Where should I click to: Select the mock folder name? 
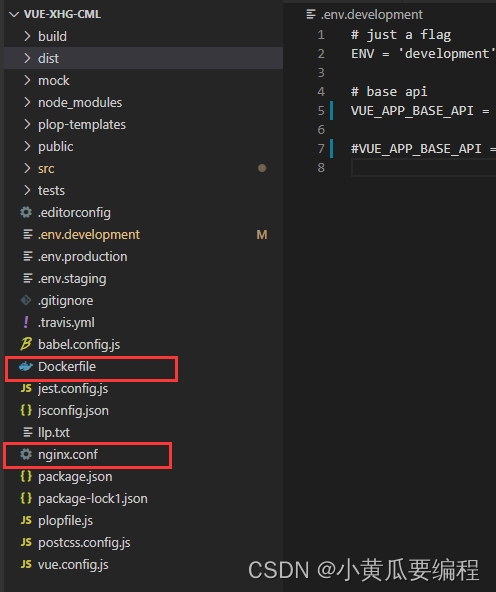pos(54,80)
